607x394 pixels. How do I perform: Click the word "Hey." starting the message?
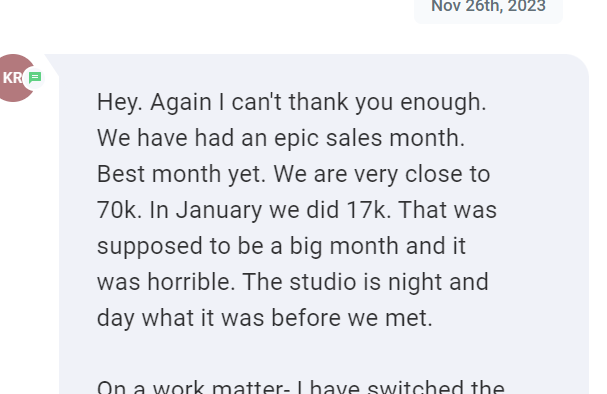coord(120,102)
